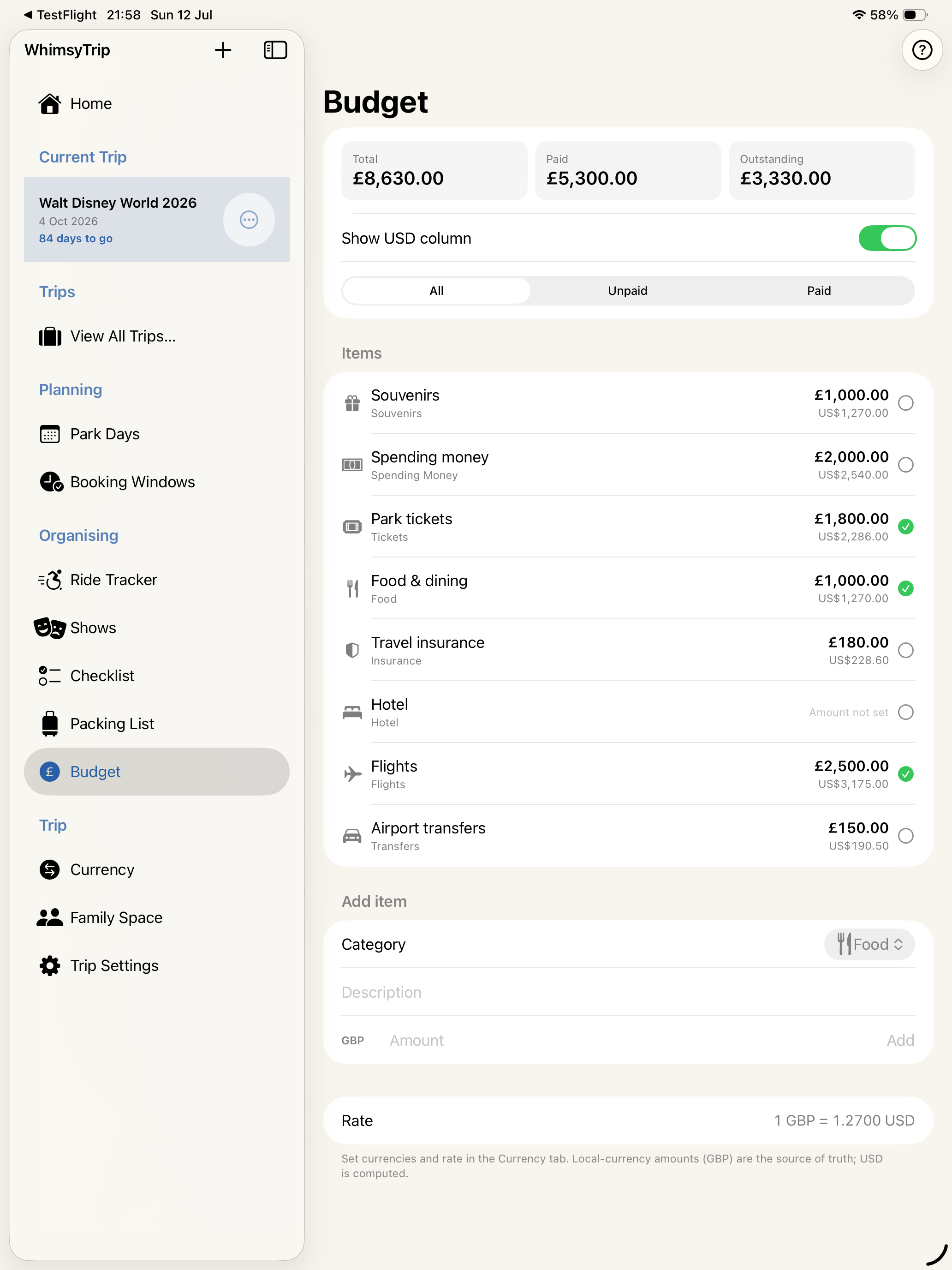
Task: Click the shield icon beside Travel insurance
Action: coord(352,651)
